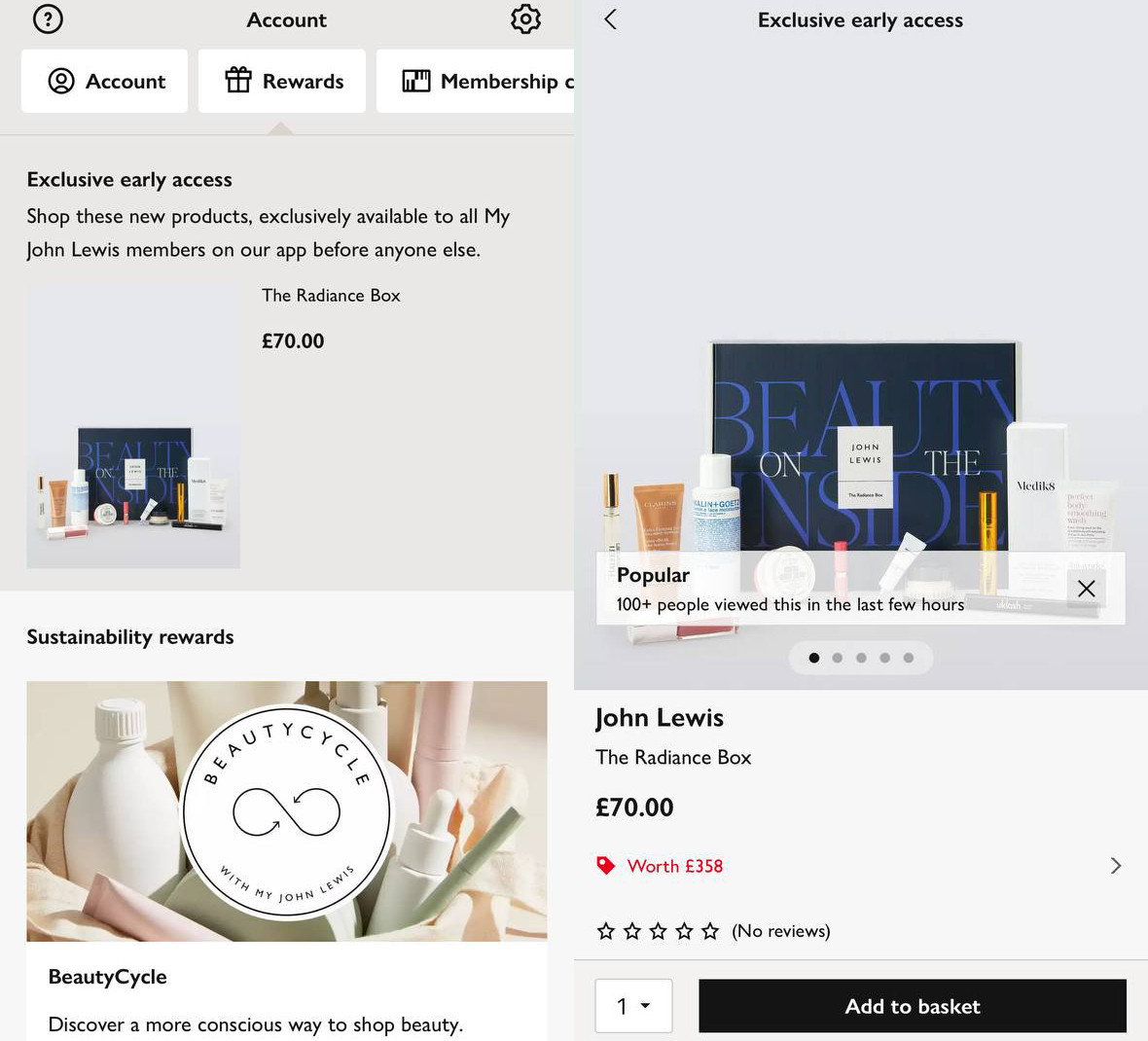Select the Account tab
Image resolution: width=1148 pixels, height=1041 pixels.
(x=105, y=82)
